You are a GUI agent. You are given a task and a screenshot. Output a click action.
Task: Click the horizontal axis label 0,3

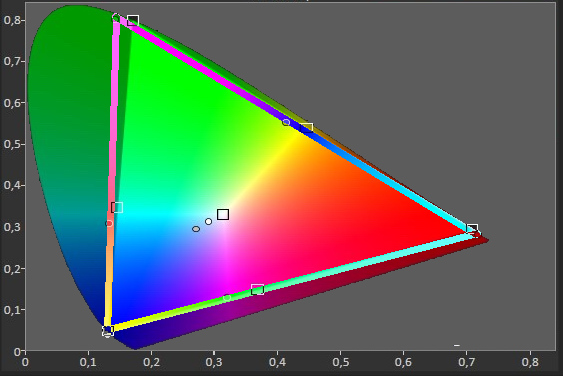pos(214,362)
